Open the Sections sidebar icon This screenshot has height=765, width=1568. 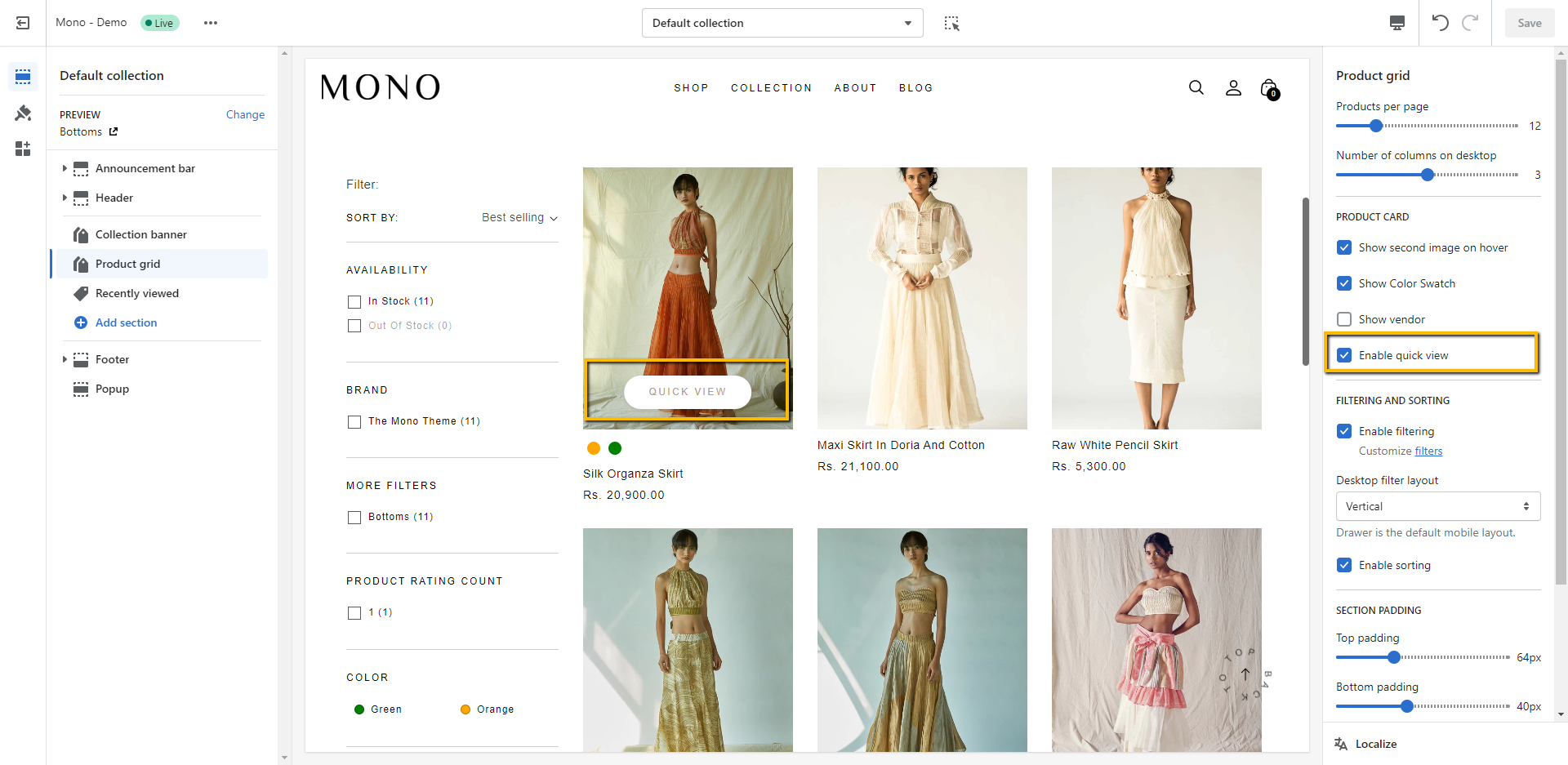(x=23, y=77)
